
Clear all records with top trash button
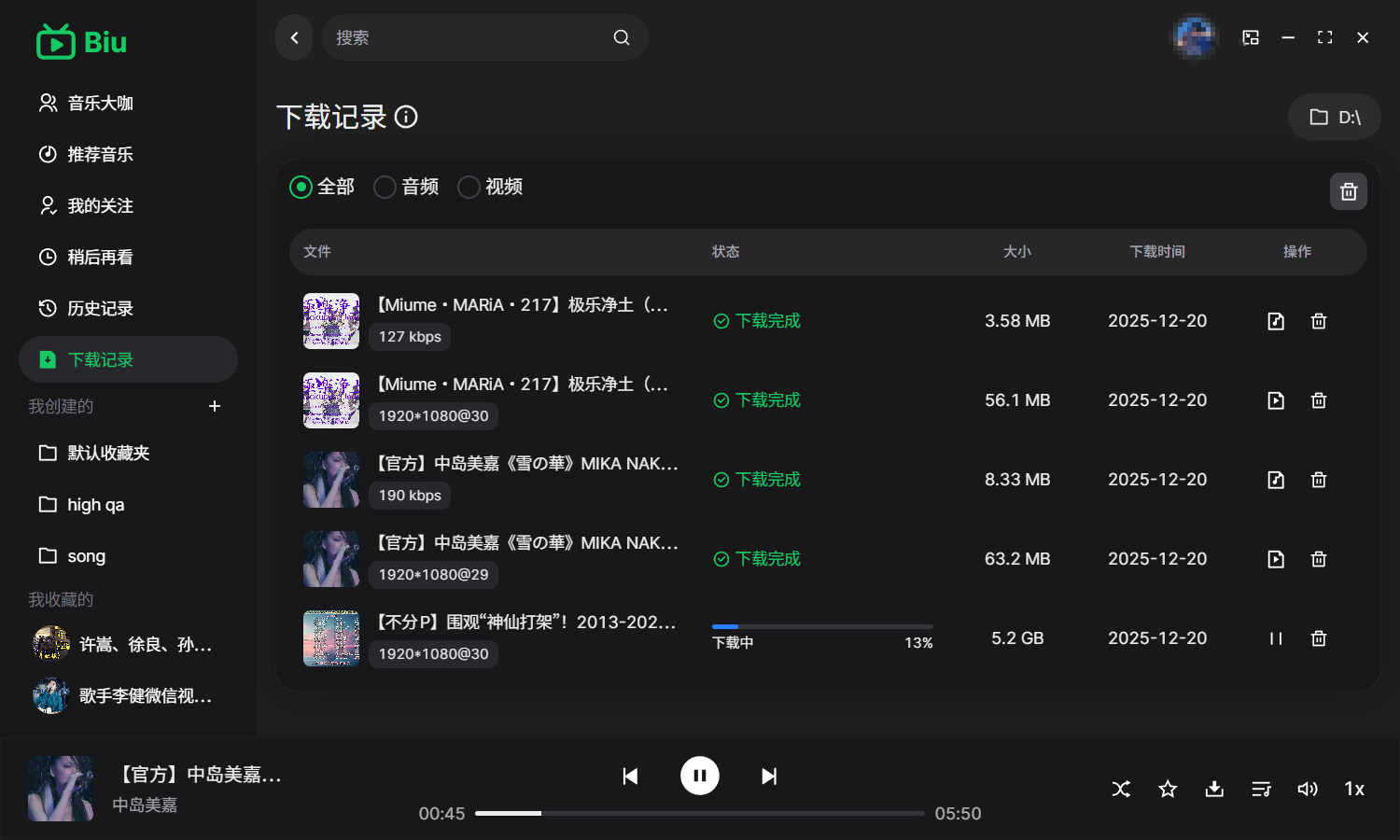coord(1349,191)
